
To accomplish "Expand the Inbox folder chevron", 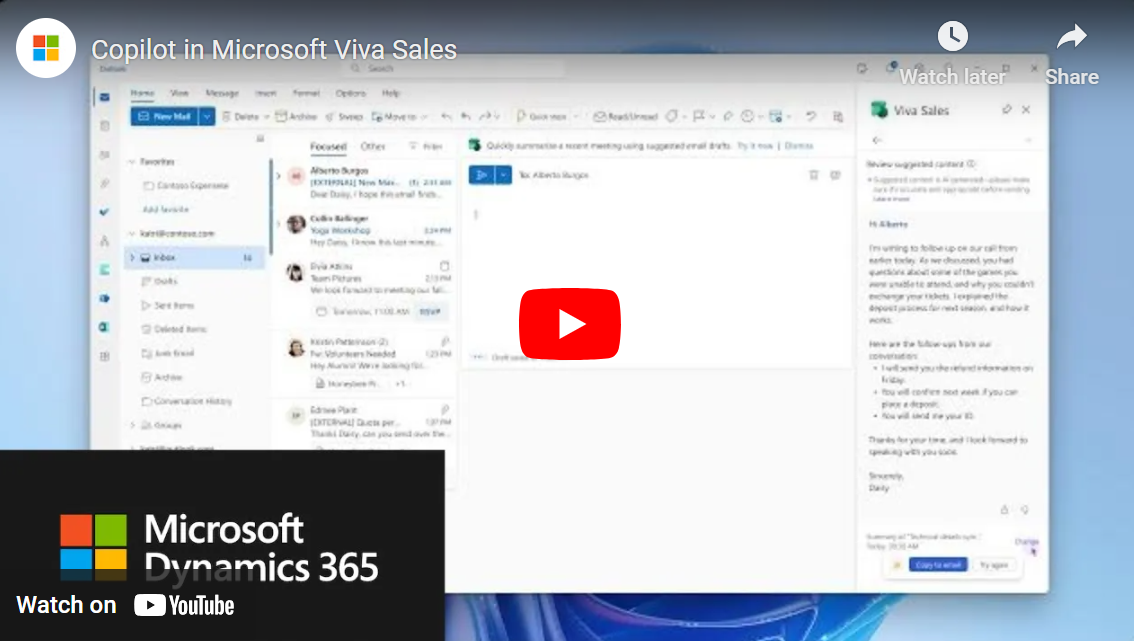I will 132,258.
